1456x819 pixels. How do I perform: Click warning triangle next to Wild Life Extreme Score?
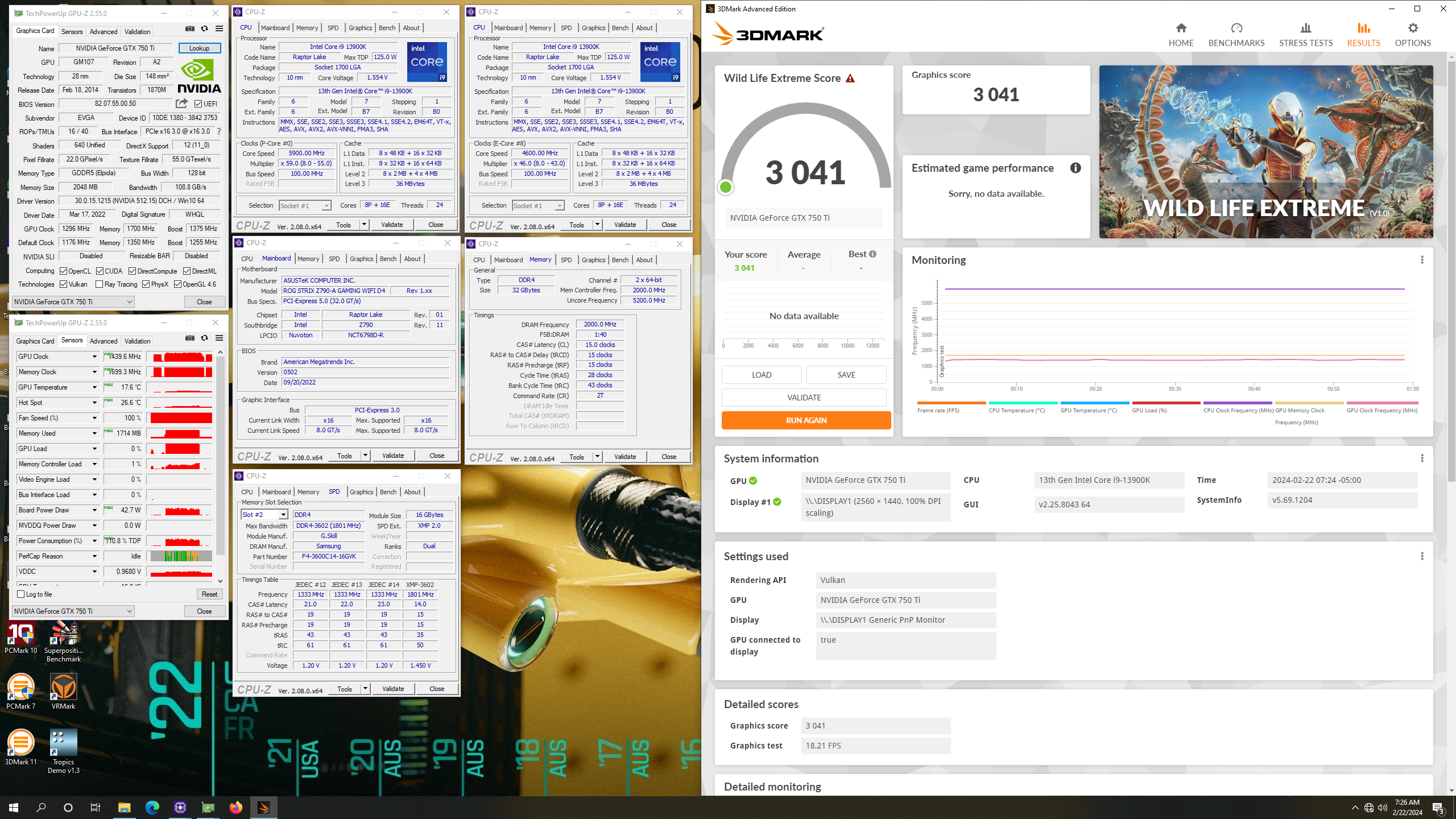tap(850, 78)
